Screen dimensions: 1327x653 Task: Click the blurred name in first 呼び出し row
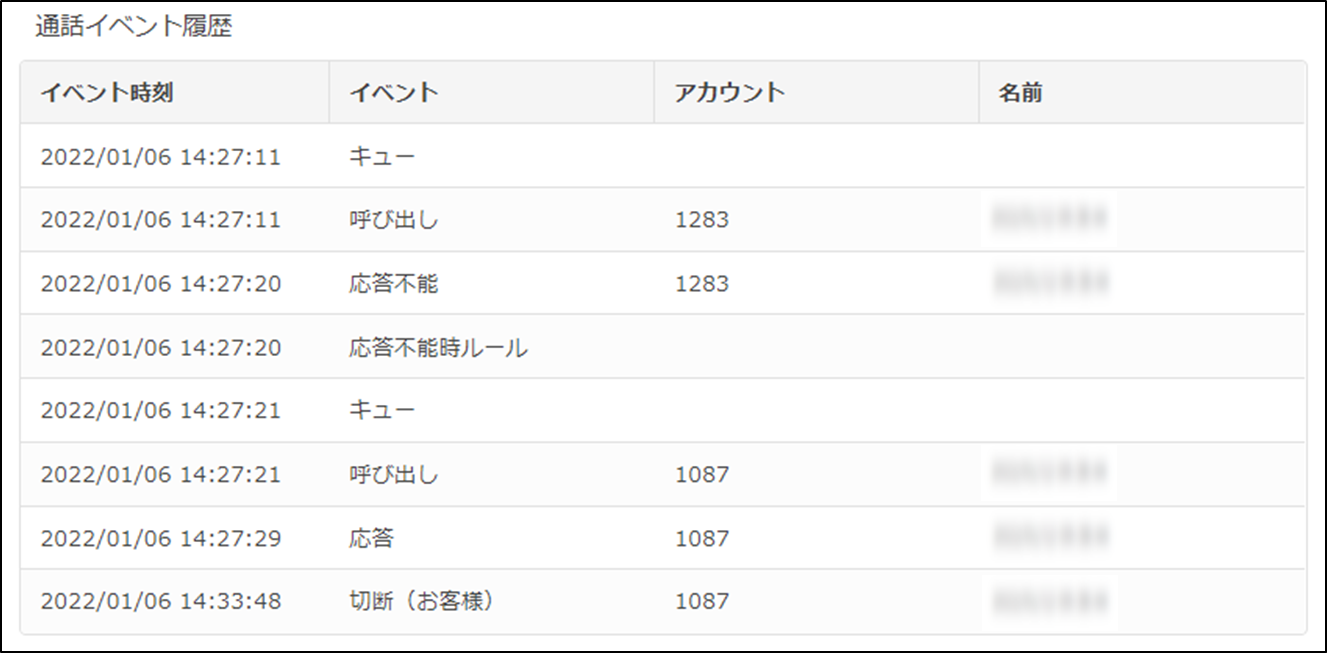coord(1050,219)
